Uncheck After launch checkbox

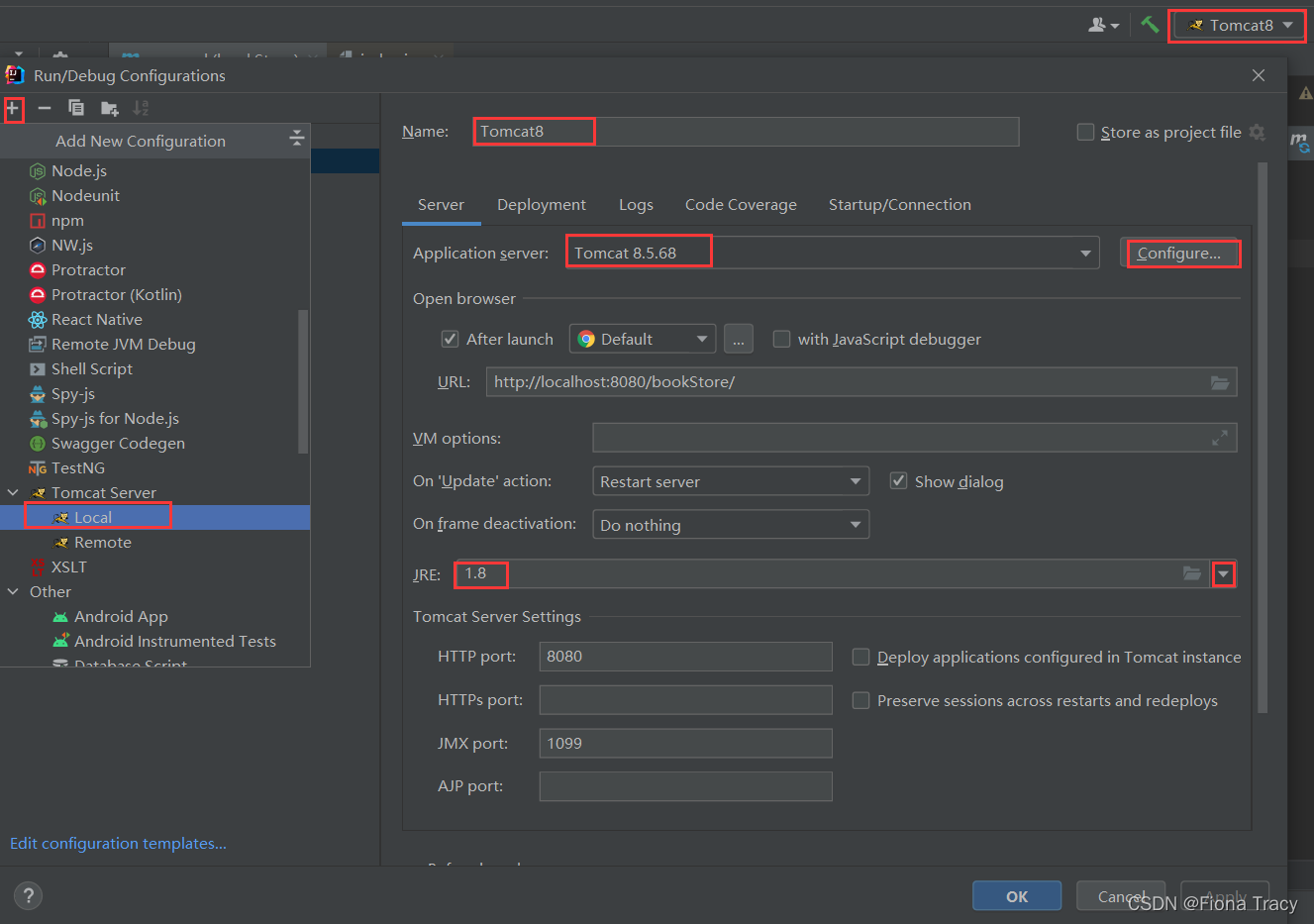coord(450,339)
